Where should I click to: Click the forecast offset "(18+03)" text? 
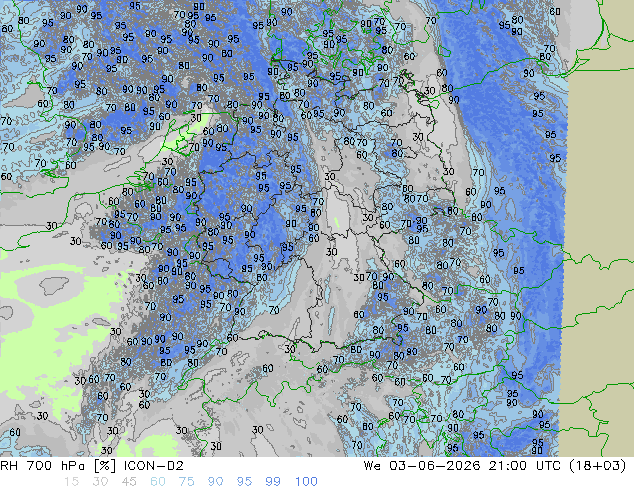pos(598,466)
